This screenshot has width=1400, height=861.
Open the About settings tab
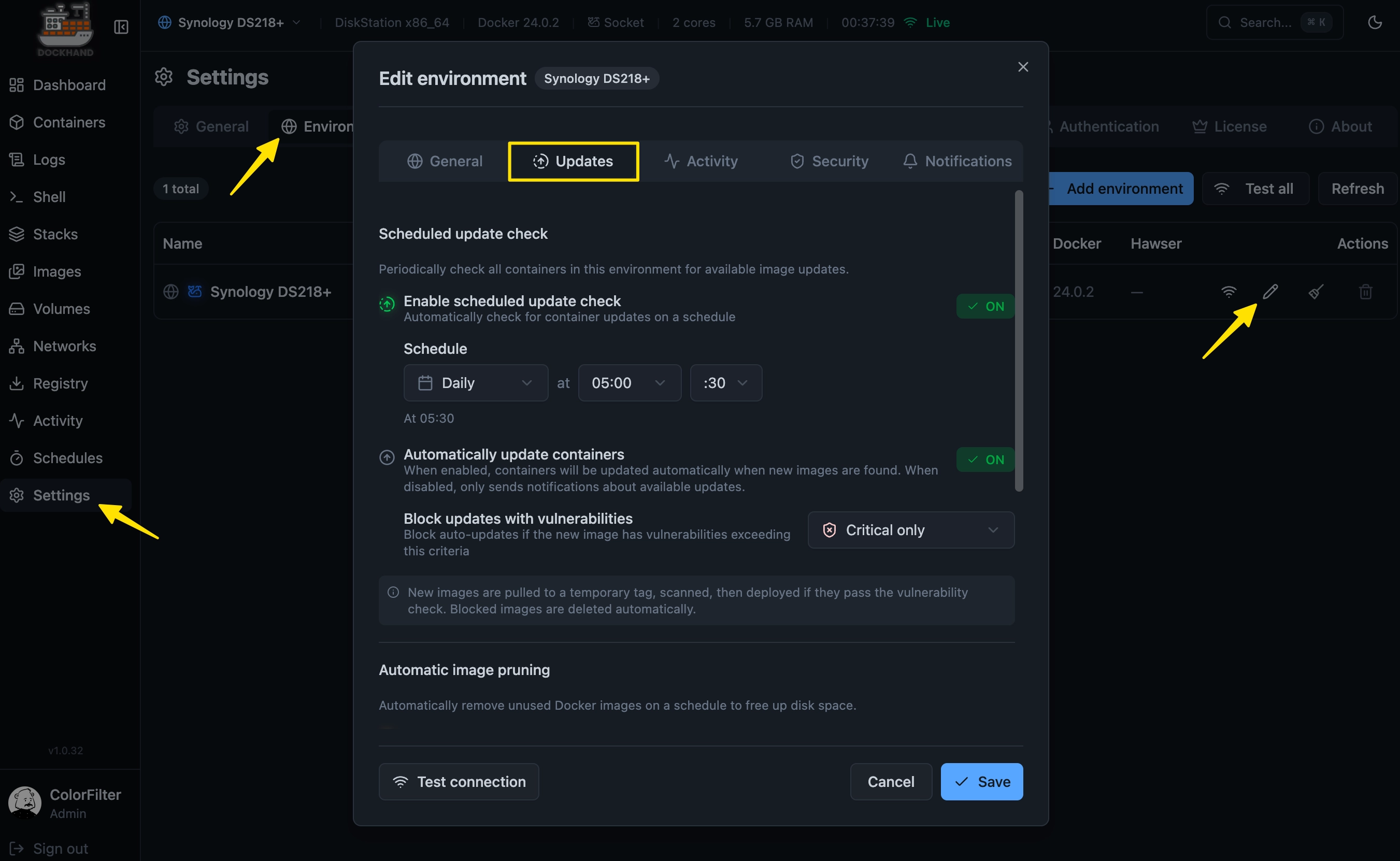pyautogui.click(x=1340, y=126)
